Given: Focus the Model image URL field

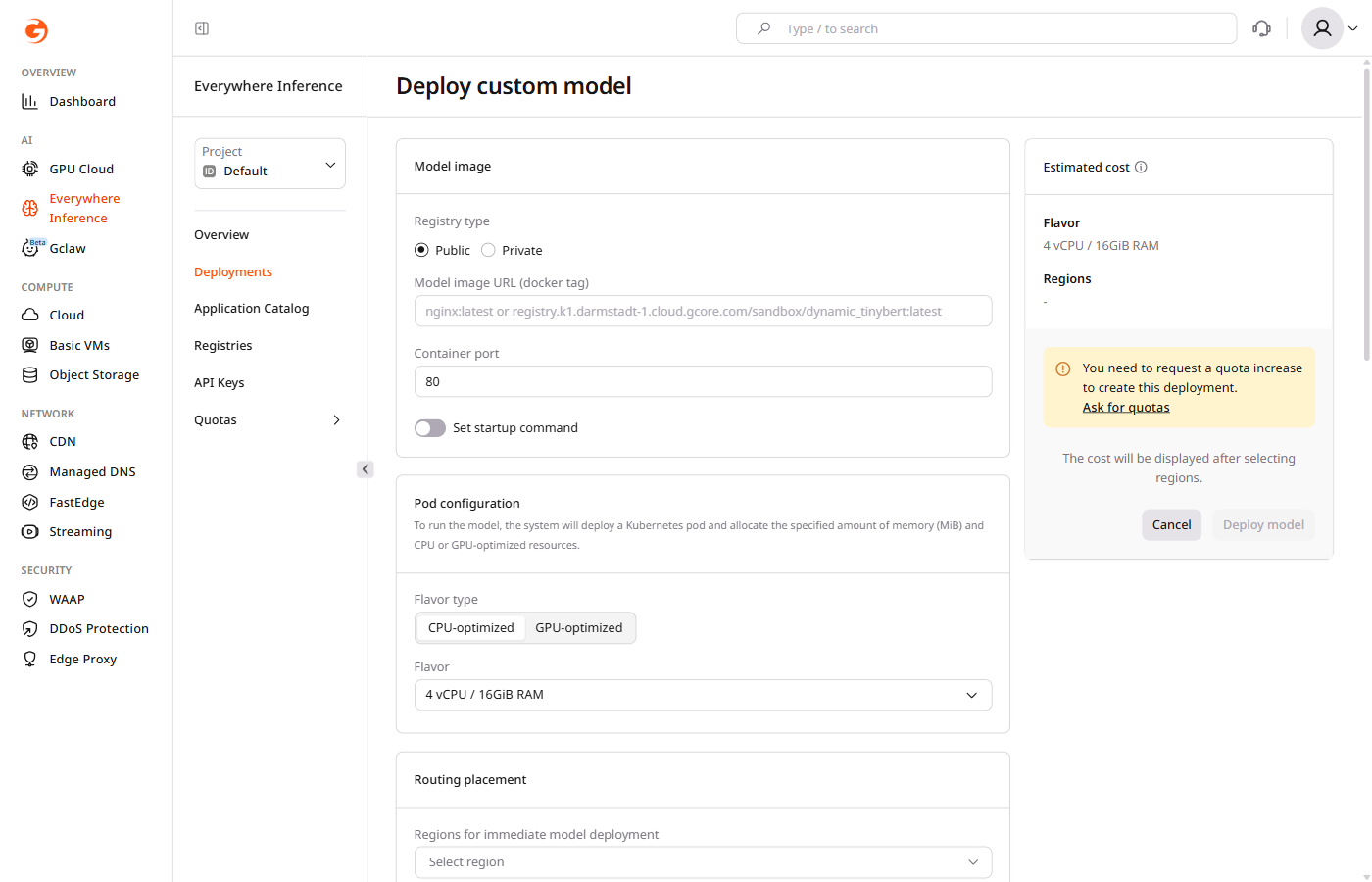Looking at the screenshot, I should 703,311.
